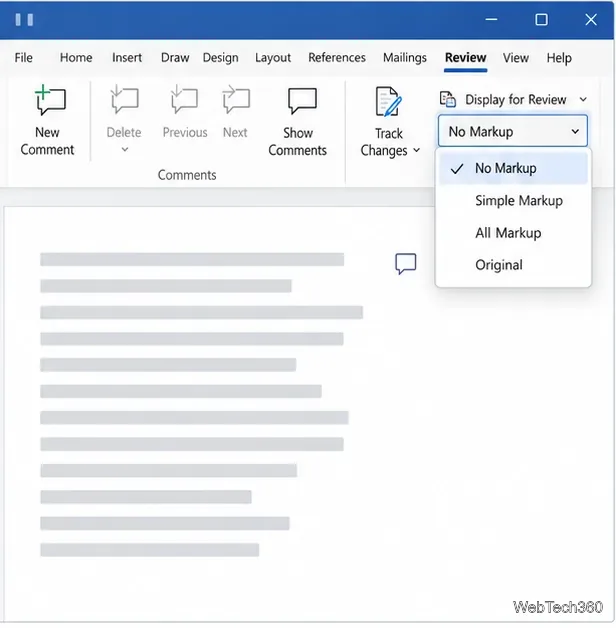Click the Review tab
The image size is (616, 628).
[x=465, y=58]
